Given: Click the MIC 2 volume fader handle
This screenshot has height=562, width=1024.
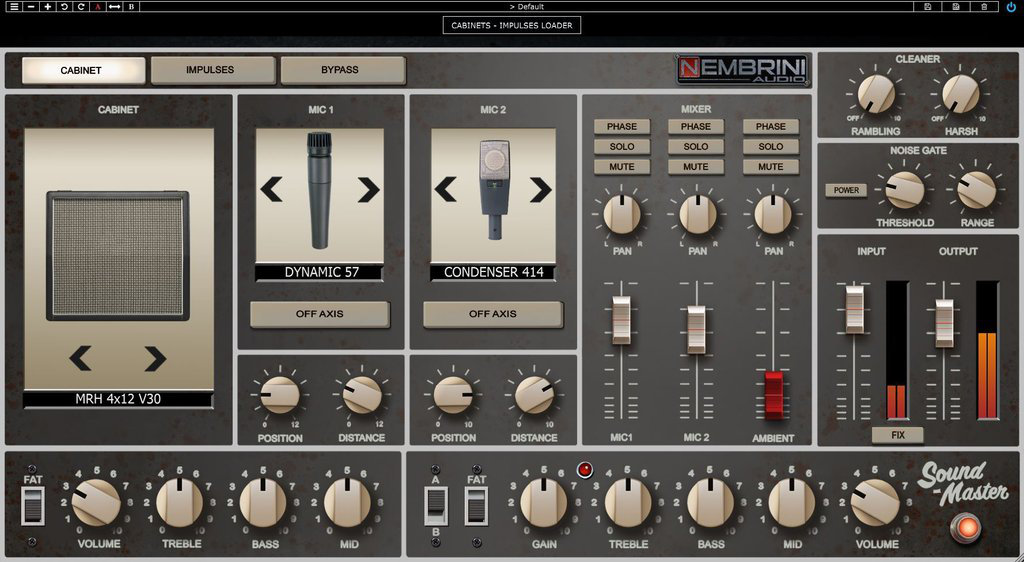Looking at the screenshot, I should click(x=696, y=330).
